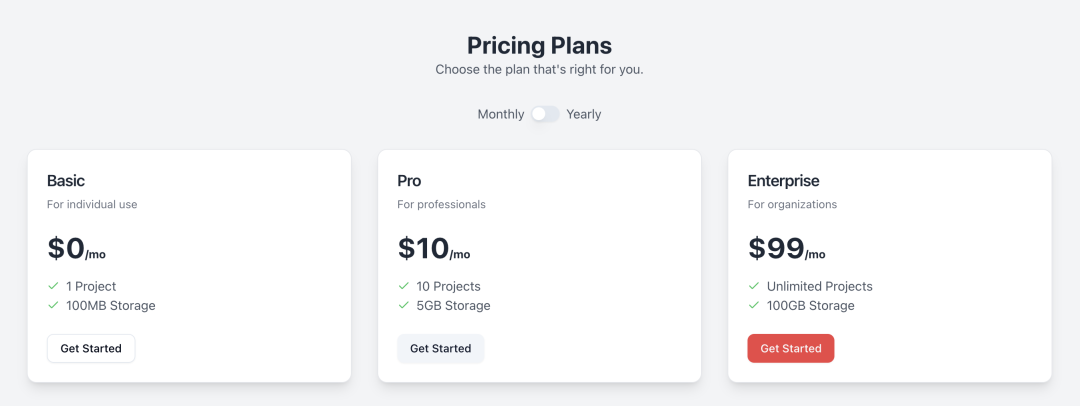
Task: Select the Pro plan title
Action: [x=409, y=181]
